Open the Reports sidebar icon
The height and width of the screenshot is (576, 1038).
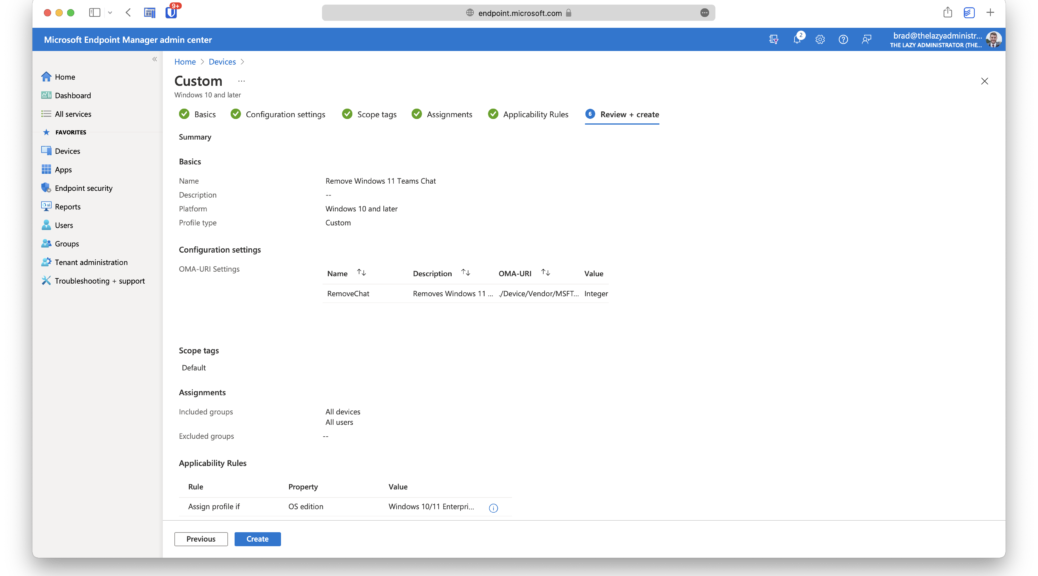coord(46,207)
